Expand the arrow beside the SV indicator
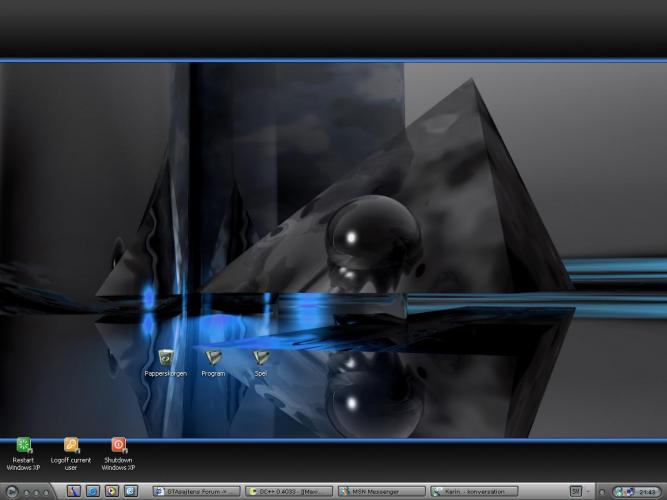667x500 pixels. pos(587,491)
